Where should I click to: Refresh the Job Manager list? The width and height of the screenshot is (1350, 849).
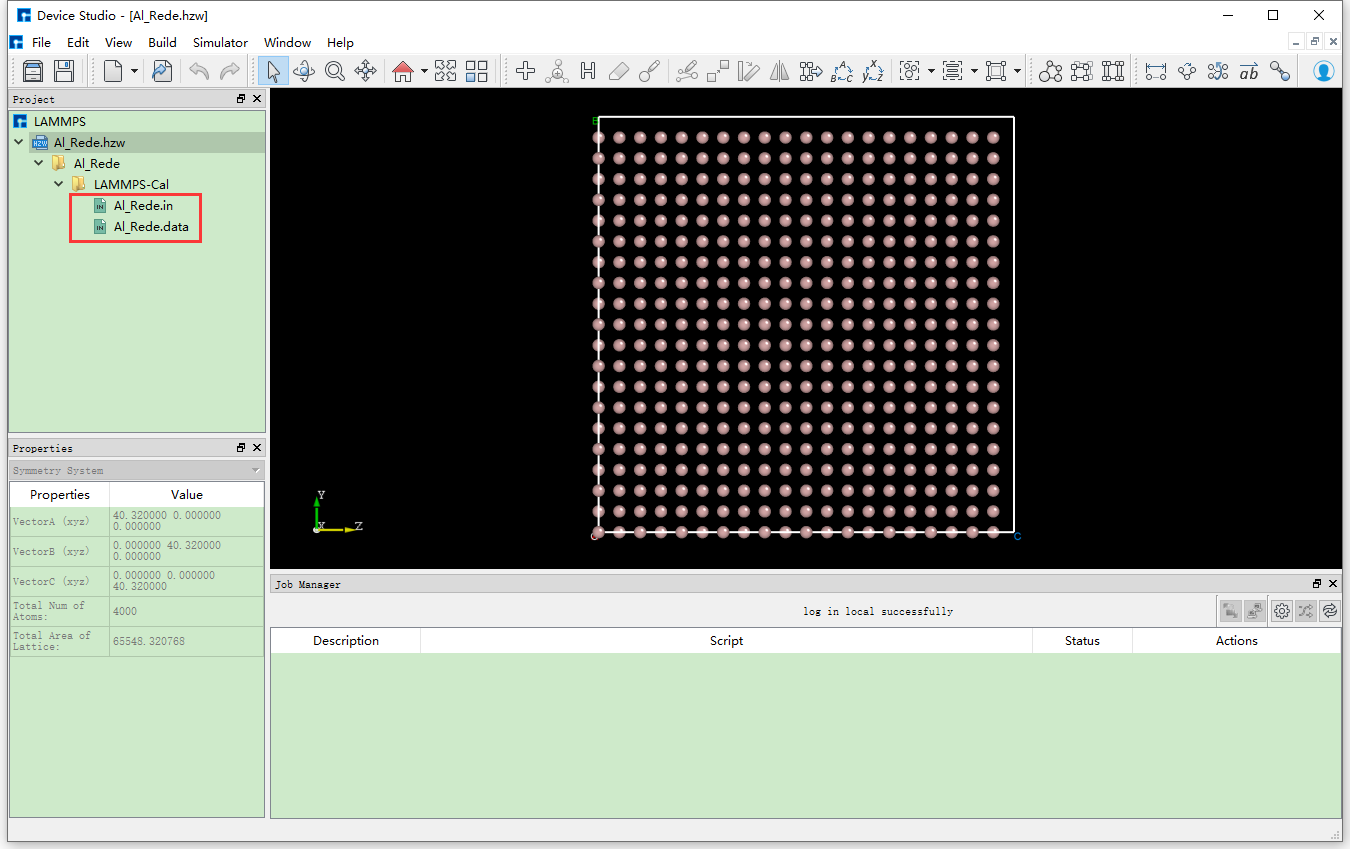1329,610
